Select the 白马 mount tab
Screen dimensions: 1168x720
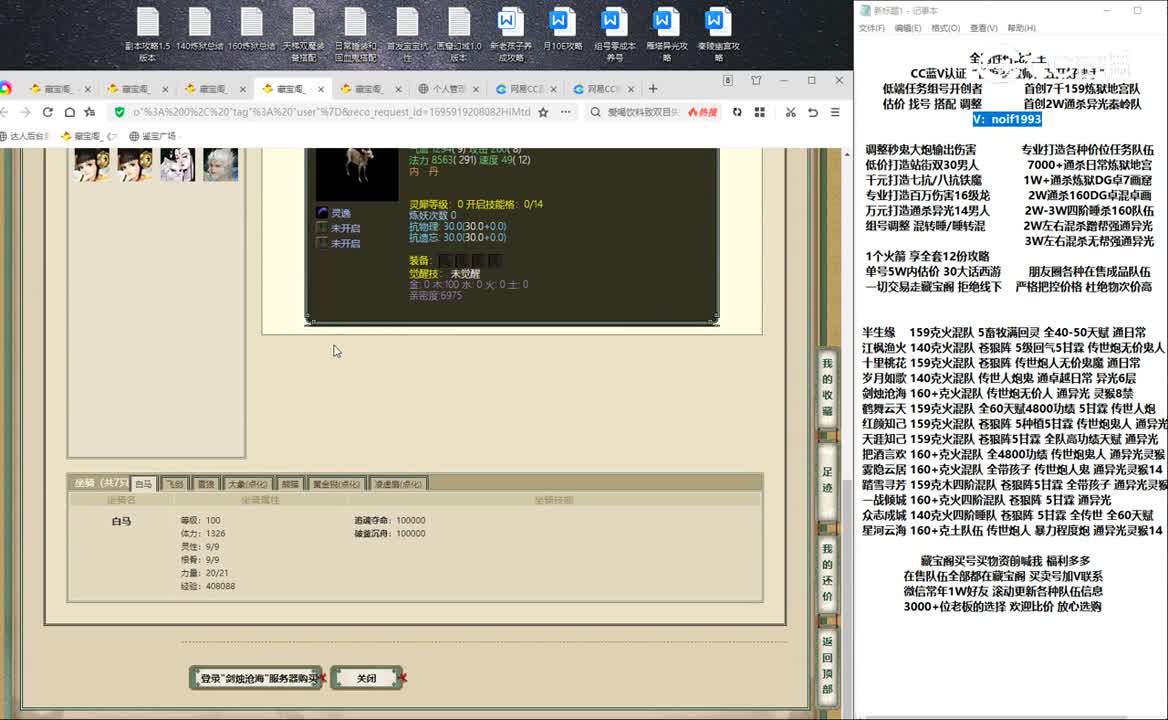pos(144,484)
